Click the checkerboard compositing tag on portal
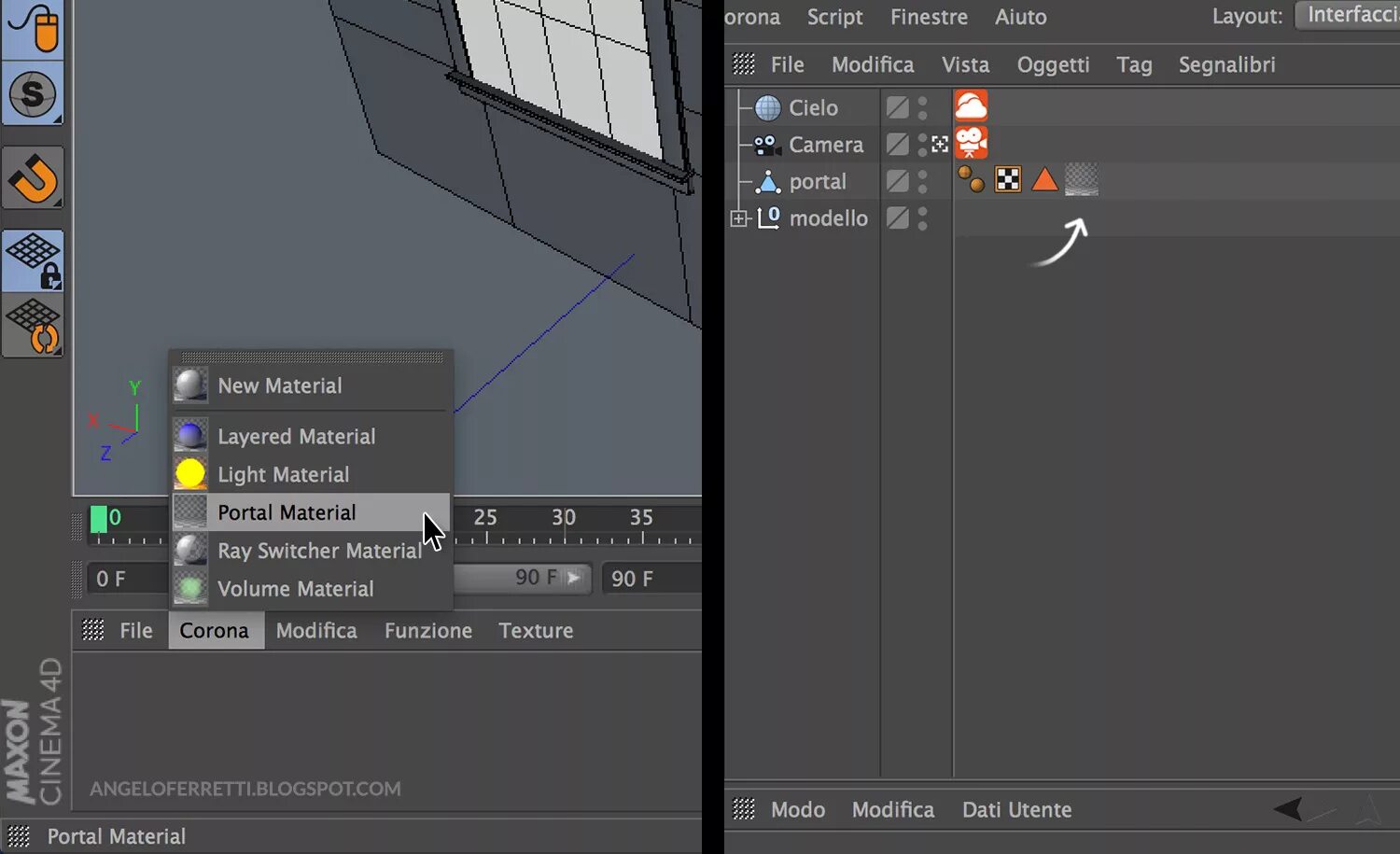The height and width of the screenshot is (854, 1400). (1008, 179)
